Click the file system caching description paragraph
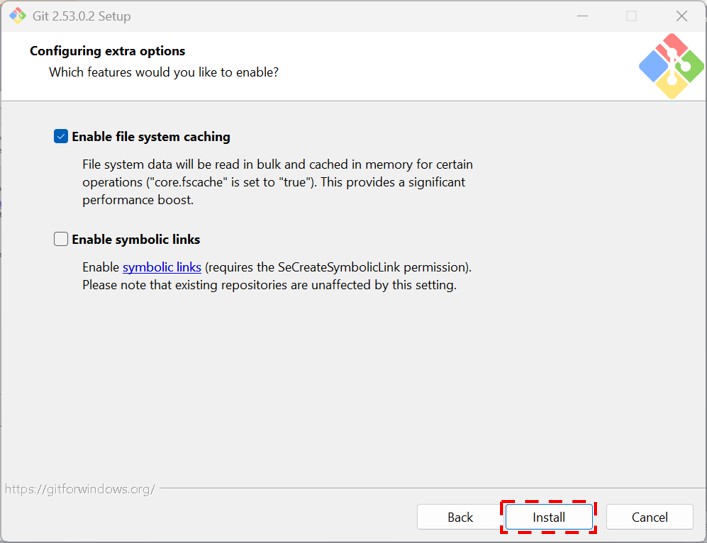Screen dimensions: 707x543 coord(277,182)
